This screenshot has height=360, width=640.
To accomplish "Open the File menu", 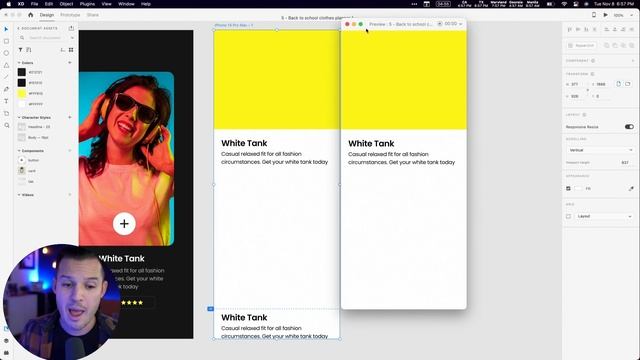I will tap(34, 4).
